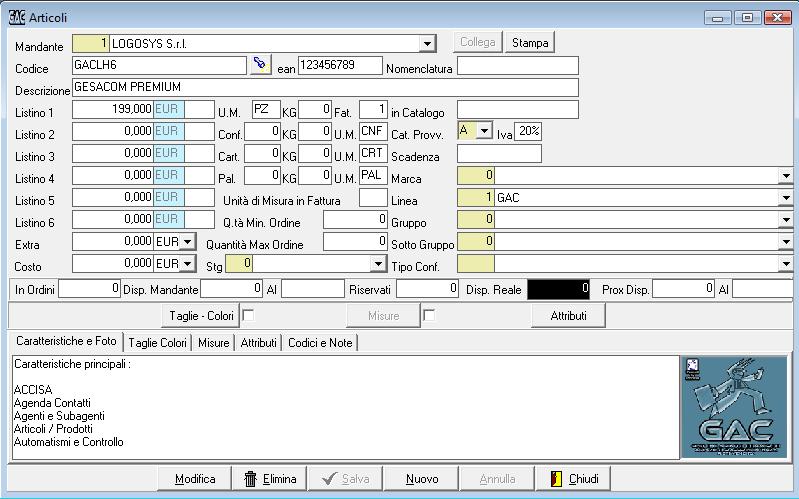
Task: Expand the Stg dropdown
Action: 378,264
